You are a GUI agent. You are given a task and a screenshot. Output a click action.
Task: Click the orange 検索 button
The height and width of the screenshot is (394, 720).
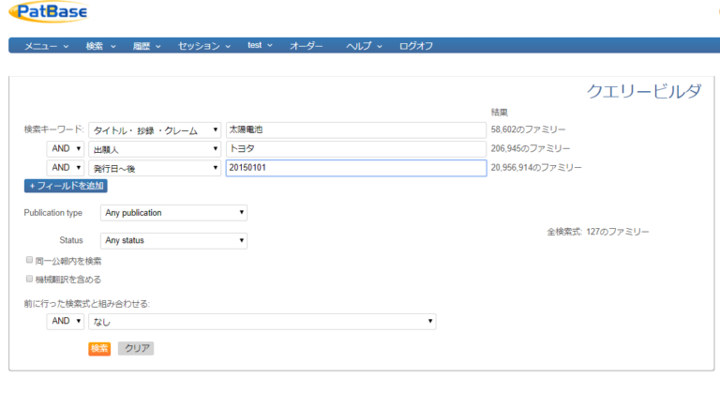click(99, 349)
